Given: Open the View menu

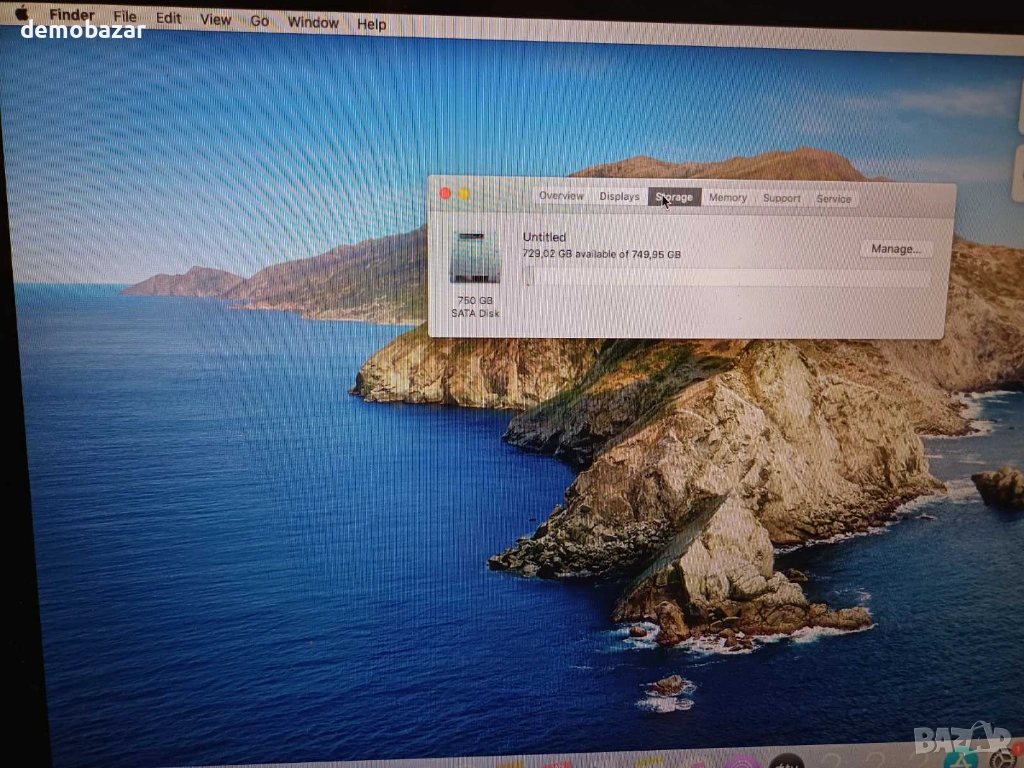Looking at the screenshot, I should pyautogui.click(x=215, y=19).
